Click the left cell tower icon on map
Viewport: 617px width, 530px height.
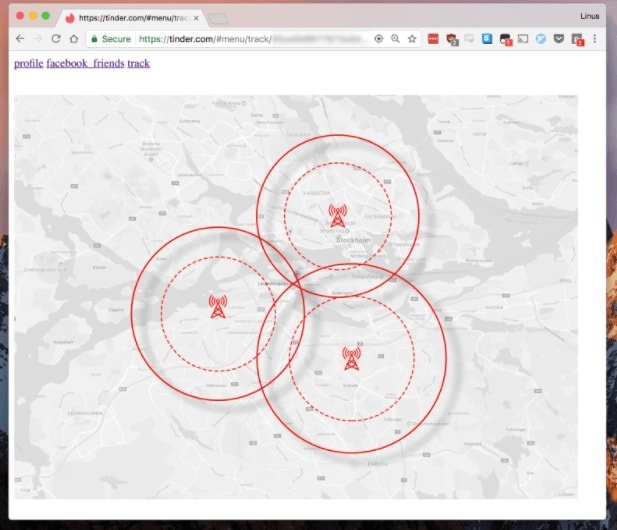pyautogui.click(x=218, y=307)
